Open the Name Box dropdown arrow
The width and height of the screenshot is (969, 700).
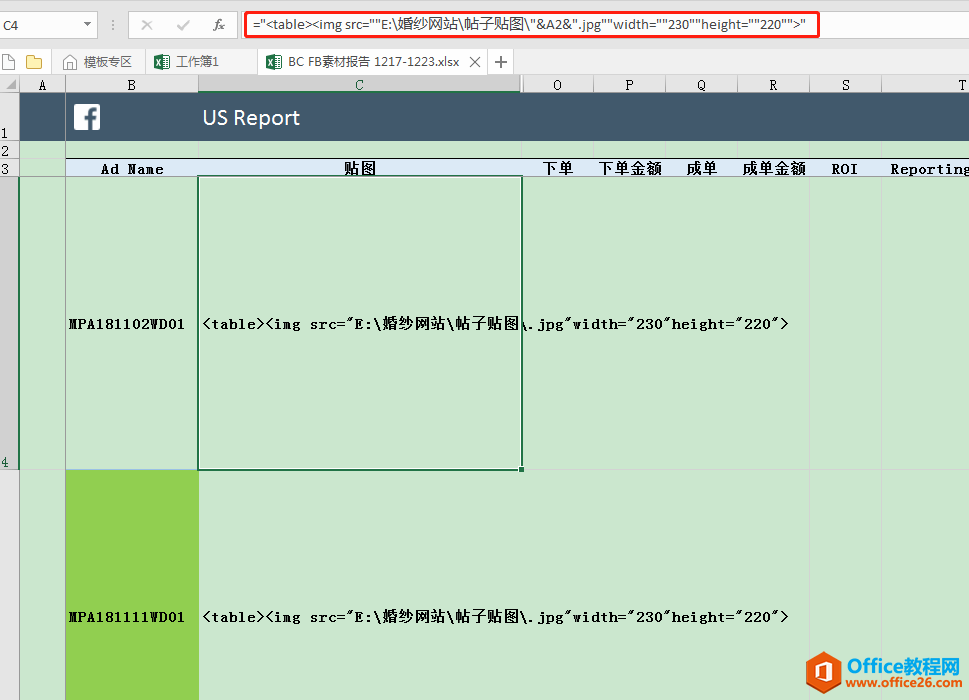click(x=87, y=25)
